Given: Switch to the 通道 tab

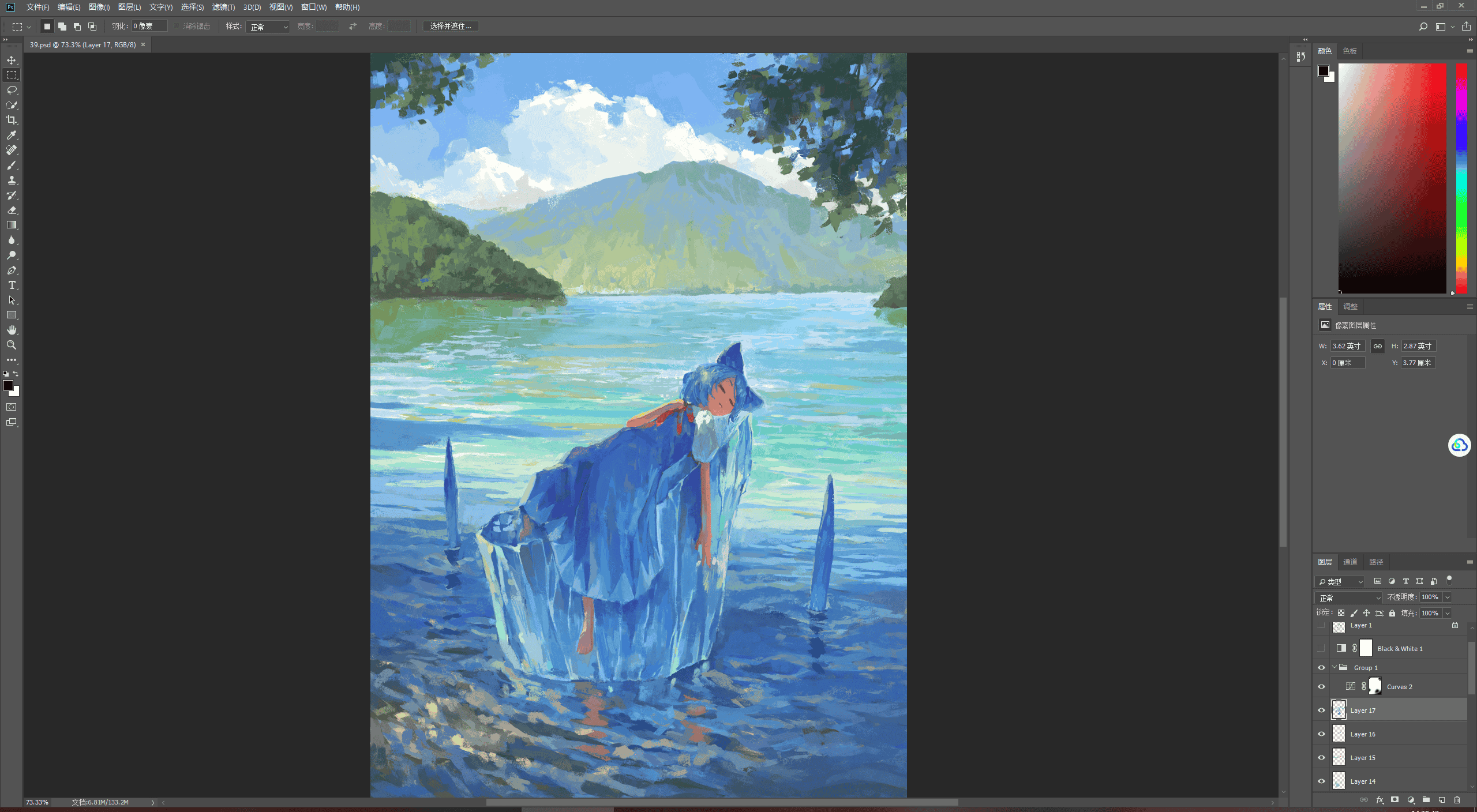Looking at the screenshot, I should click(x=1350, y=562).
